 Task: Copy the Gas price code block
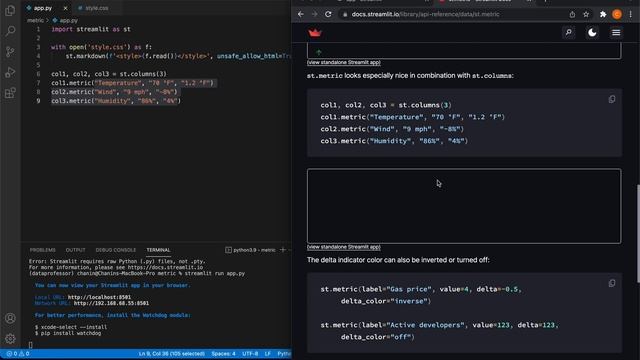(x=612, y=283)
